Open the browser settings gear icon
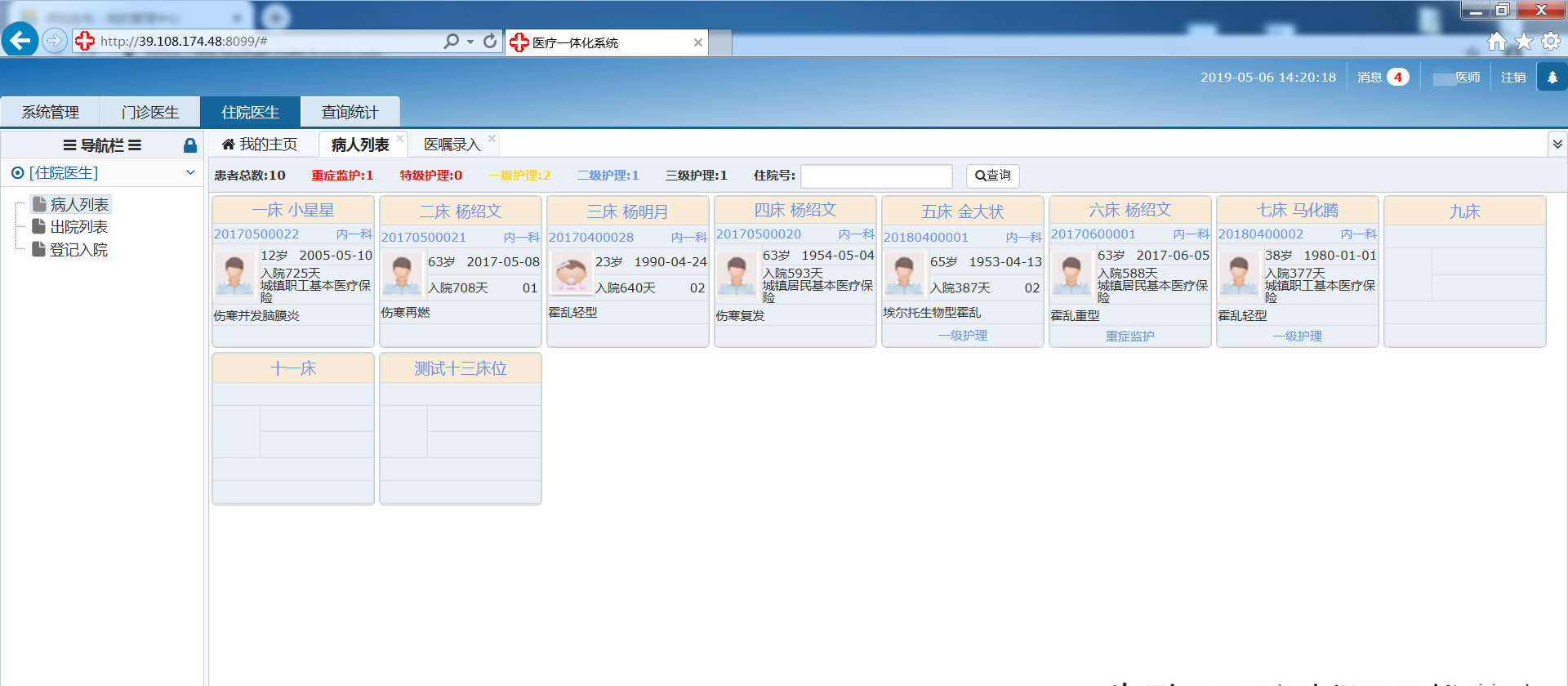This screenshot has height=686, width=1568. coord(1550,42)
